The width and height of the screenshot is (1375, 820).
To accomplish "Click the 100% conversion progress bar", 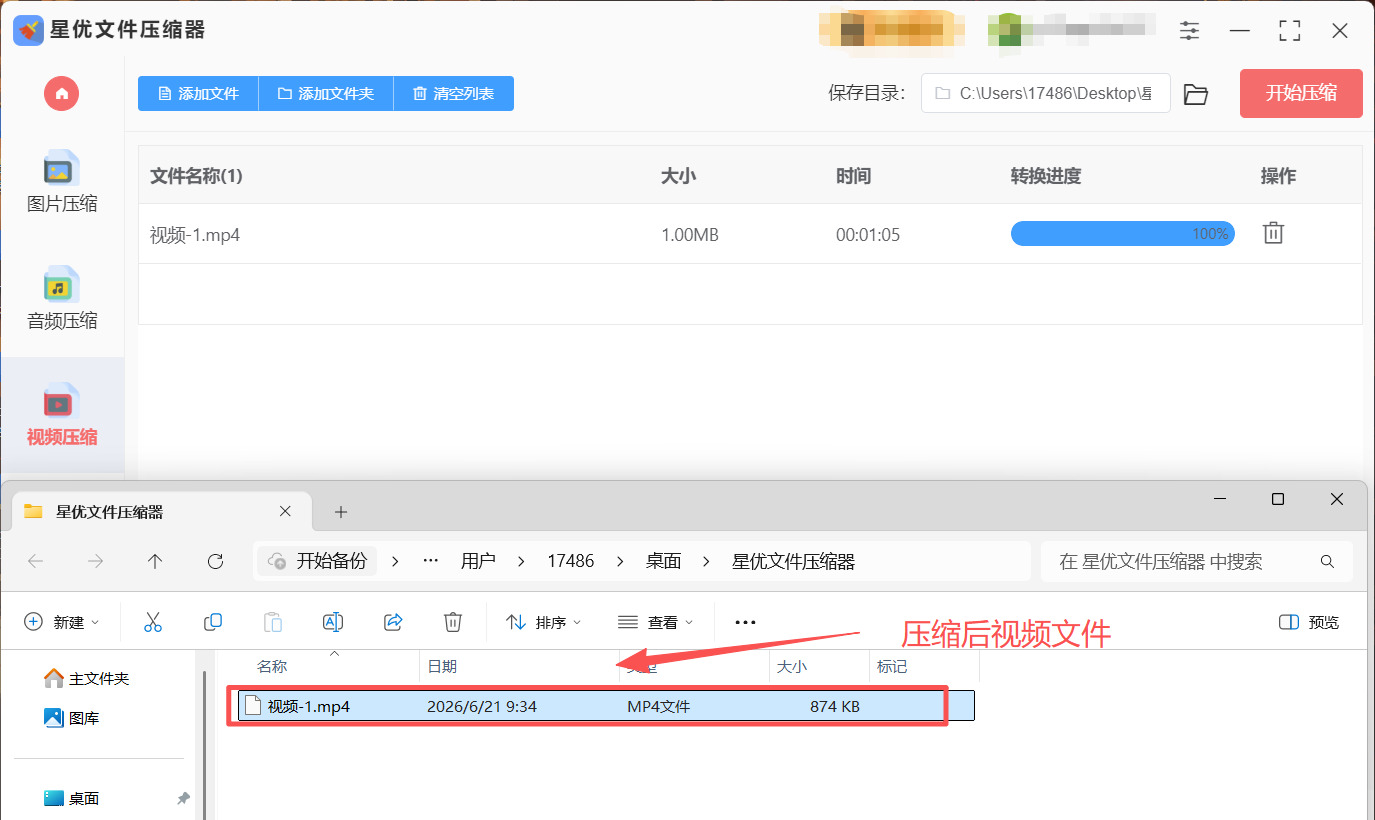I will click(1123, 234).
